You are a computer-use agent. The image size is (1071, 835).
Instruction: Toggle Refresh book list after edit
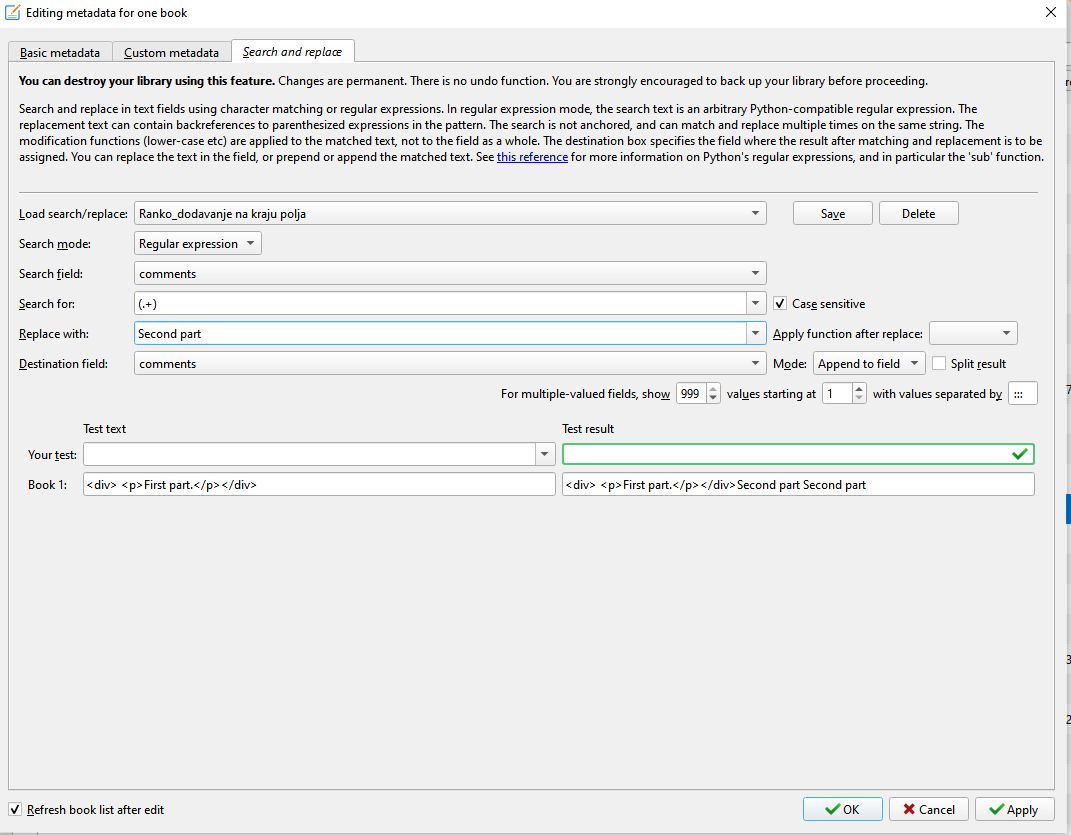tap(15, 809)
